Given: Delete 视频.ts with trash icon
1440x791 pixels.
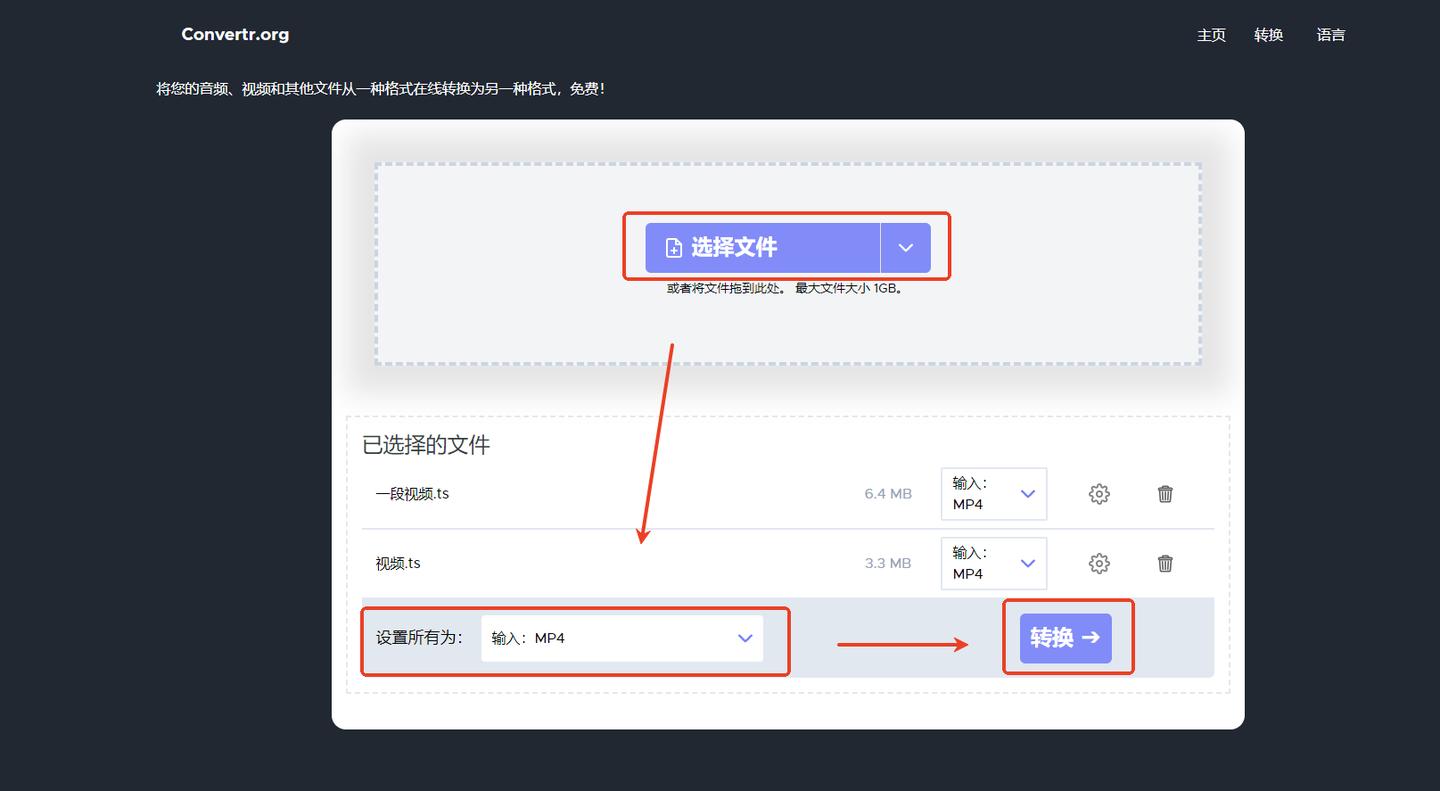Looking at the screenshot, I should [x=1165, y=564].
